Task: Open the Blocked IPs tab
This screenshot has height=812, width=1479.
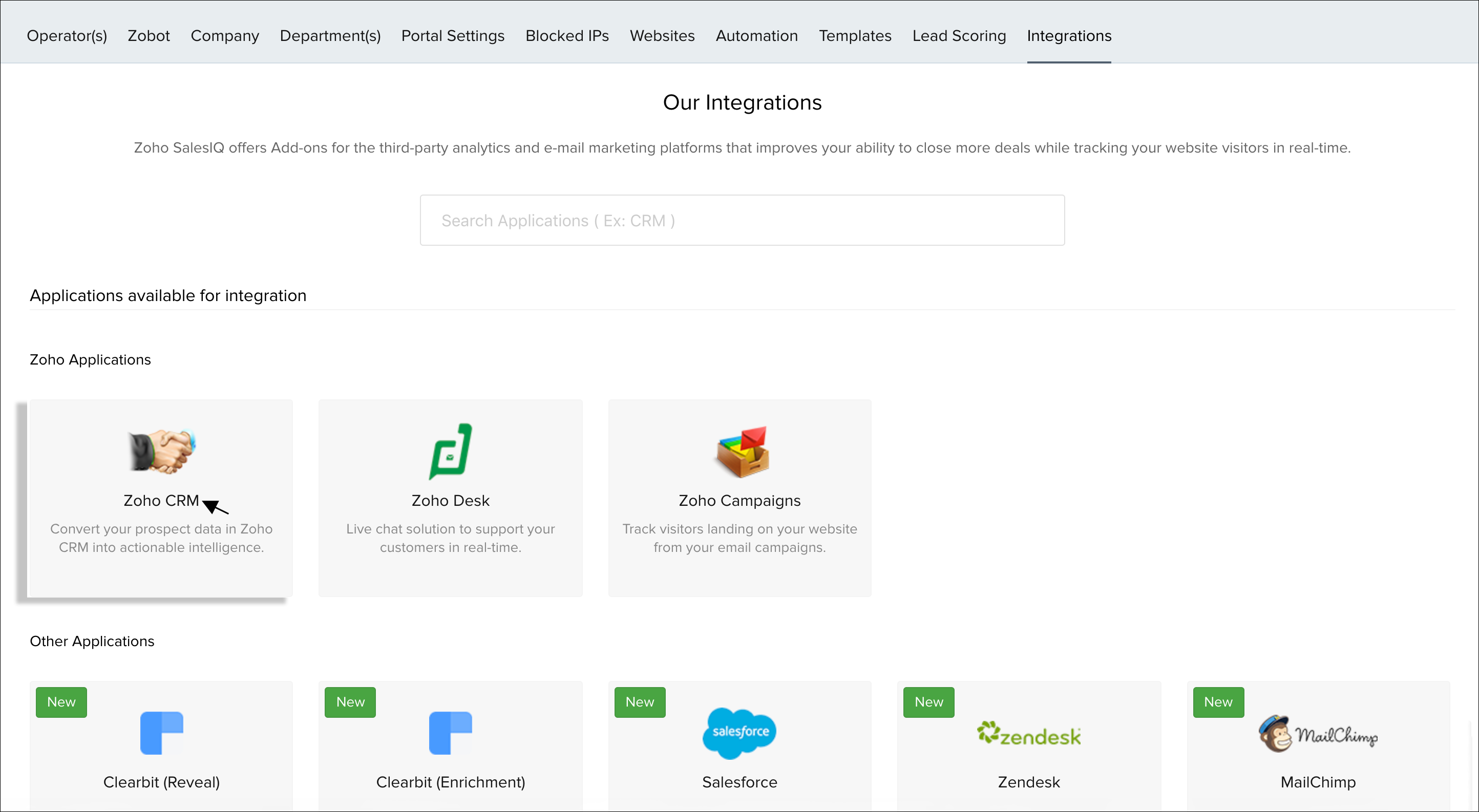Action: pyautogui.click(x=567, y=35)
